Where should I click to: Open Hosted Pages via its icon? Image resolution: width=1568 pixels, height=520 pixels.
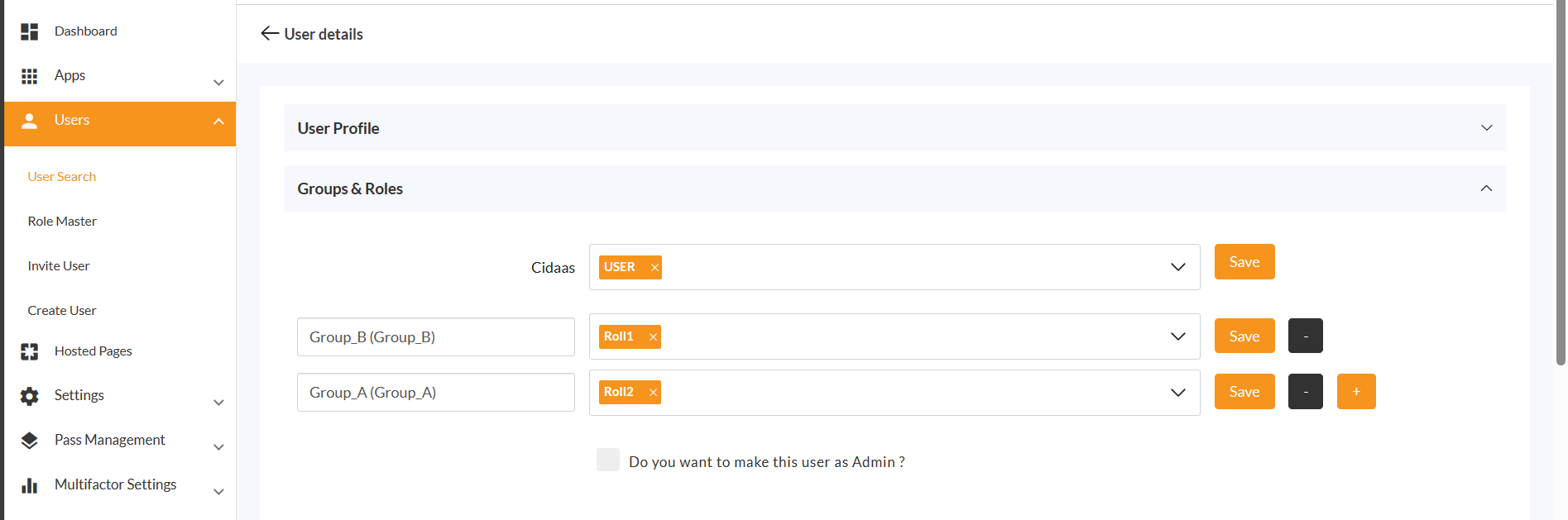pos(29,351)
